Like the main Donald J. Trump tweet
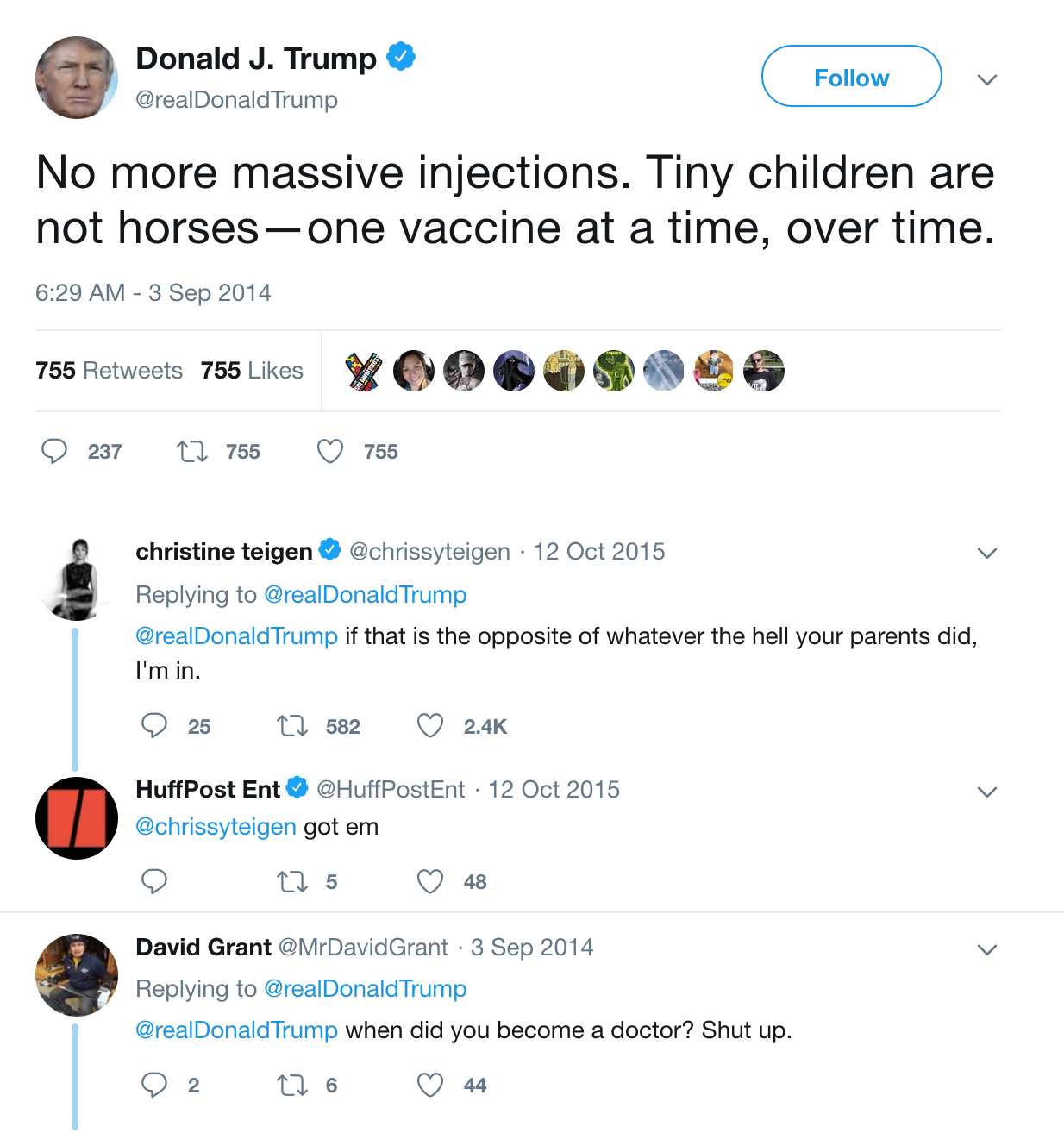Screen dimensions: 1064x1133 point(330,451)
